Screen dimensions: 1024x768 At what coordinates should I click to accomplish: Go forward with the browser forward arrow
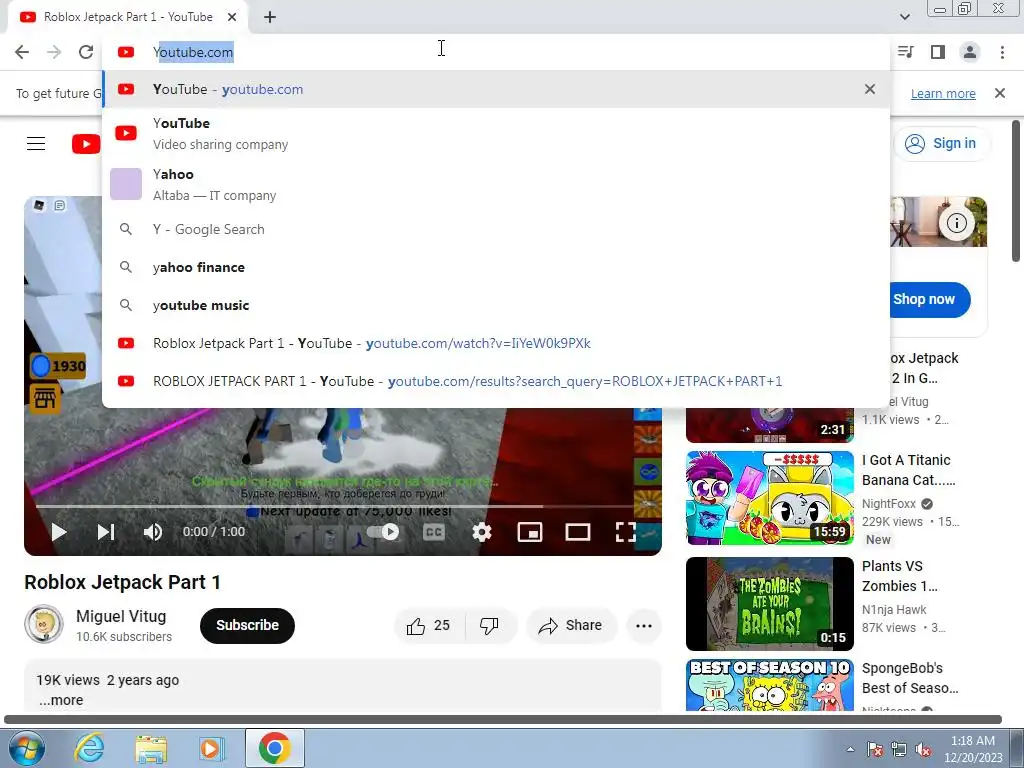click(54, 52)
